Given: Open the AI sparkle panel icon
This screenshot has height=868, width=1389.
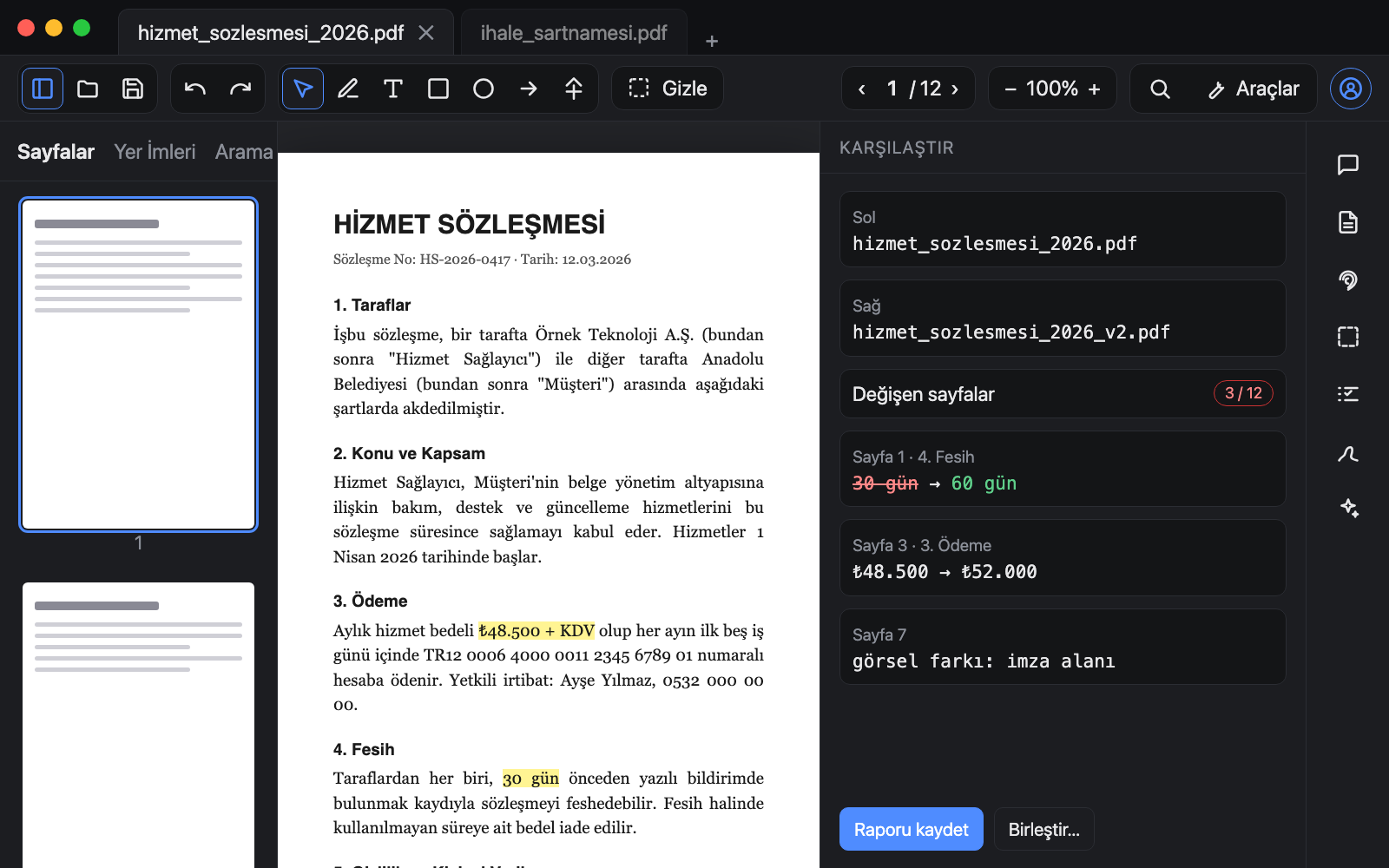Looking at the screenshot, I should coord(1348,509).
